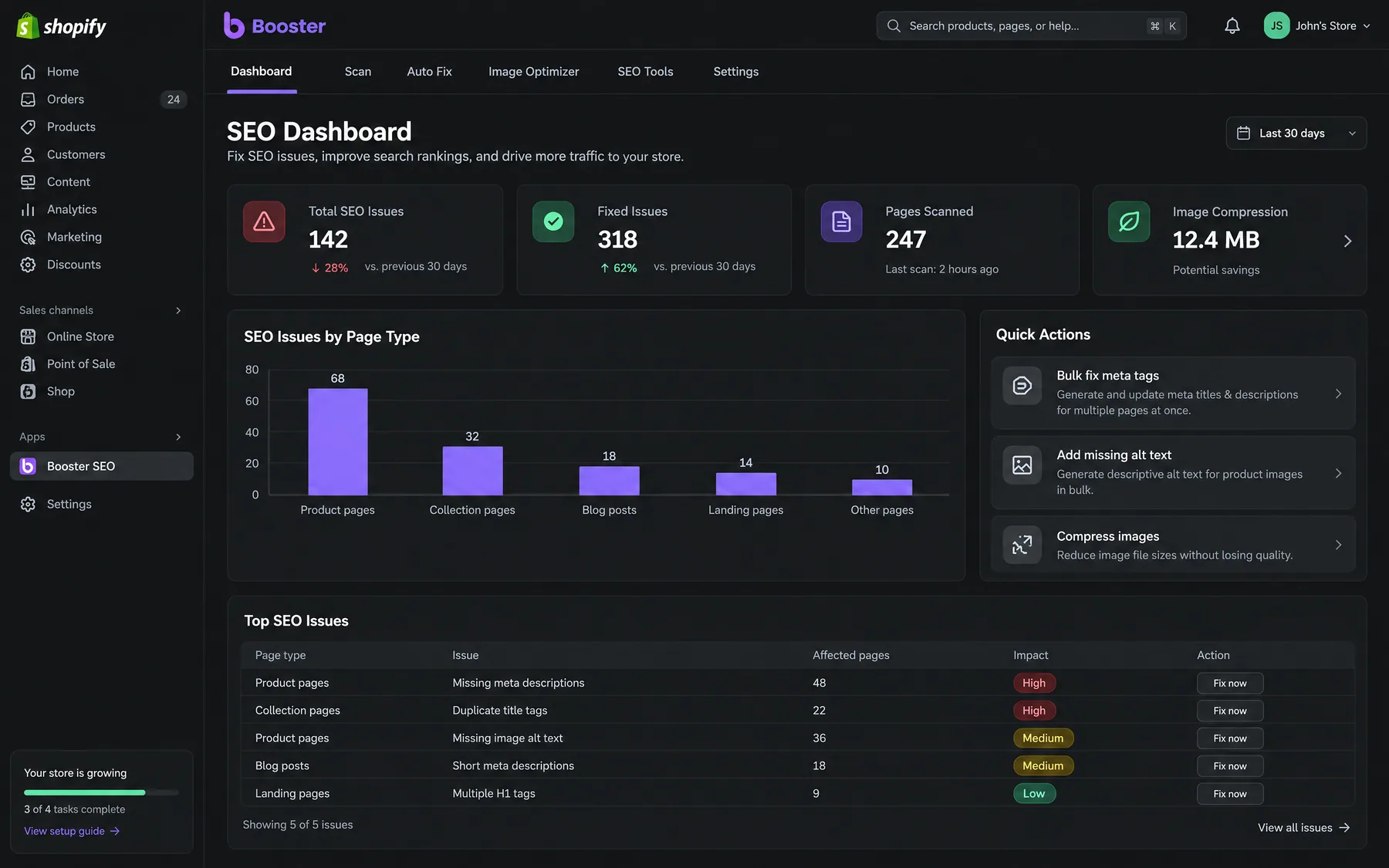
Task: Open the View setup guide link
Action: 72,831
